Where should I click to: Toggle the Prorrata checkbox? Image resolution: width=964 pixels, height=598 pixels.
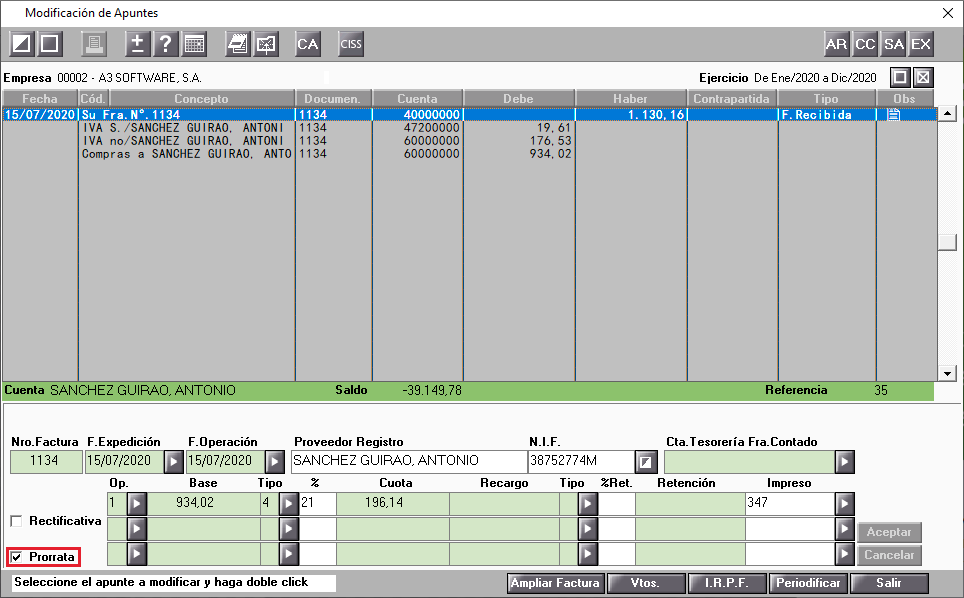tap(17, 557)
